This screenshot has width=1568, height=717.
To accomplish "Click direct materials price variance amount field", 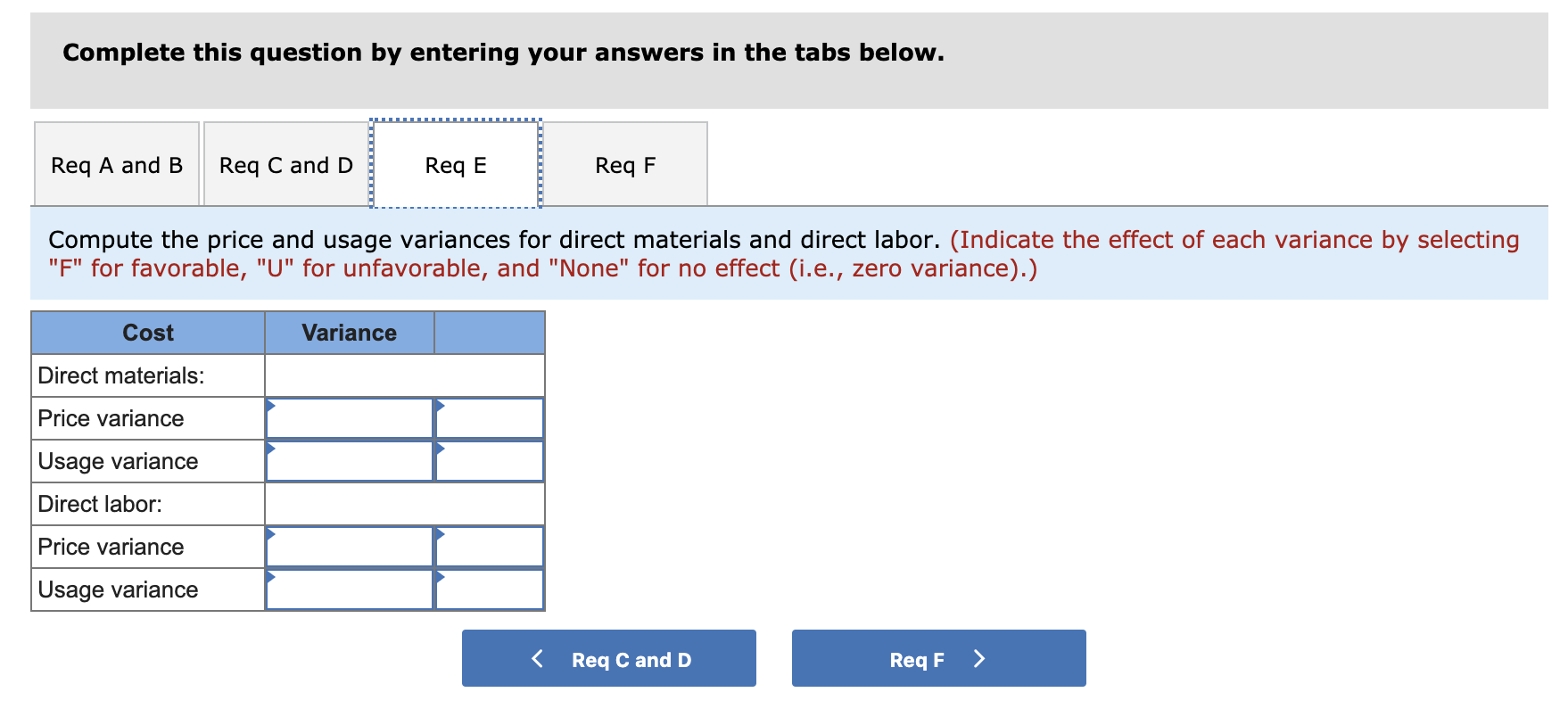I will click(x=350, y=418).
